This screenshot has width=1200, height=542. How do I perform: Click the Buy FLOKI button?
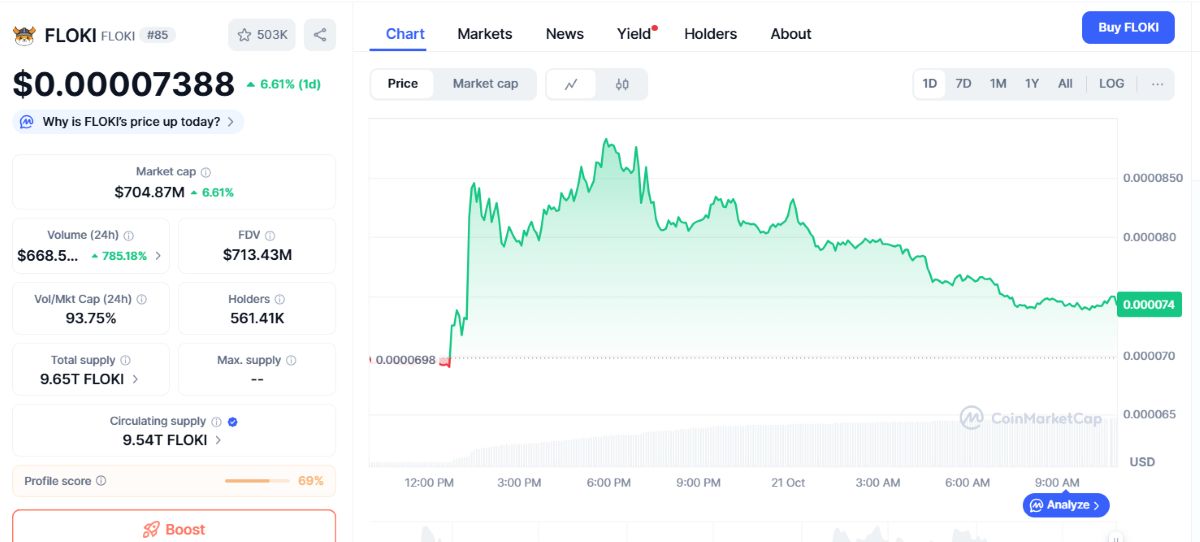(1128, 28)
